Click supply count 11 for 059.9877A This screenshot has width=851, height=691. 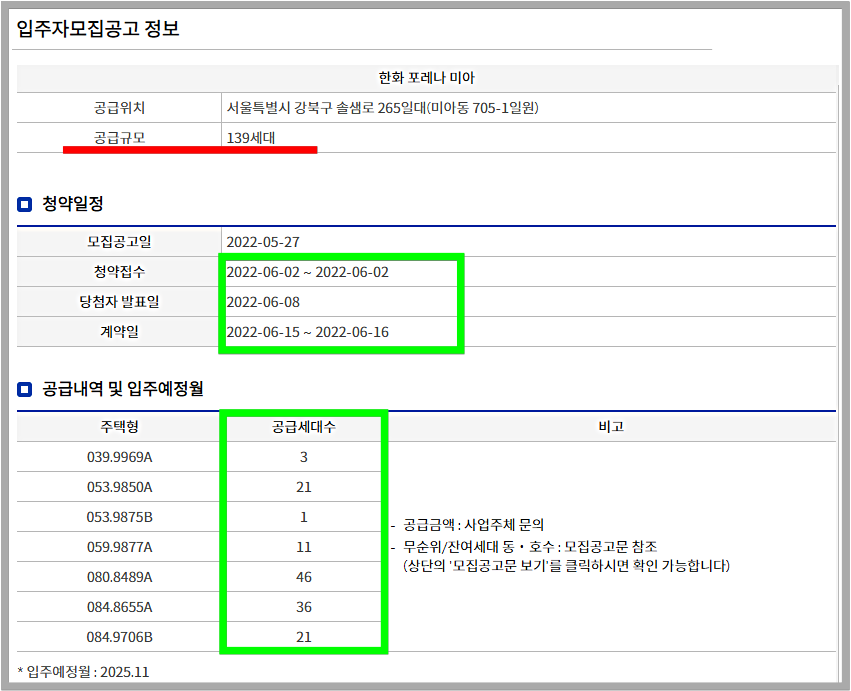coord(303,547)
